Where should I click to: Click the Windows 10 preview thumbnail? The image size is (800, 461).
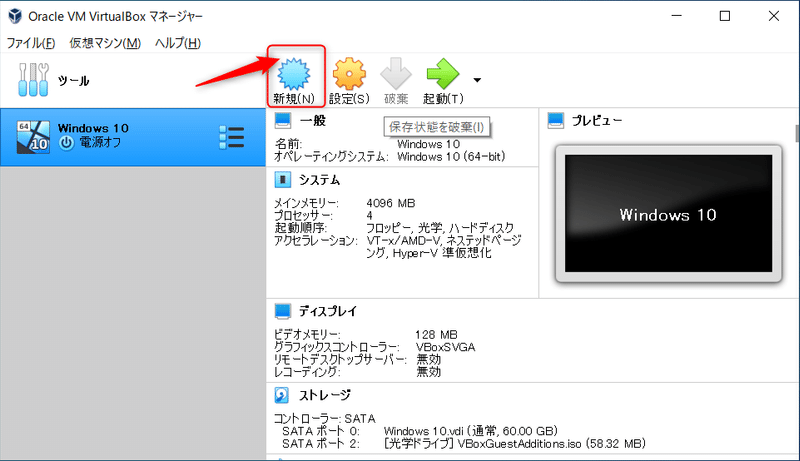point(668,214)
